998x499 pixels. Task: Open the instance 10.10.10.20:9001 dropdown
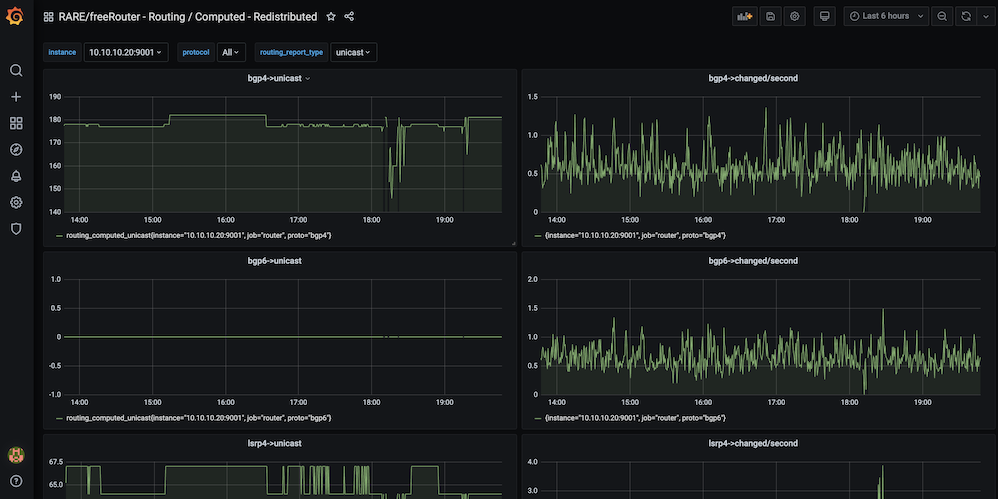(x=125, y=52)
